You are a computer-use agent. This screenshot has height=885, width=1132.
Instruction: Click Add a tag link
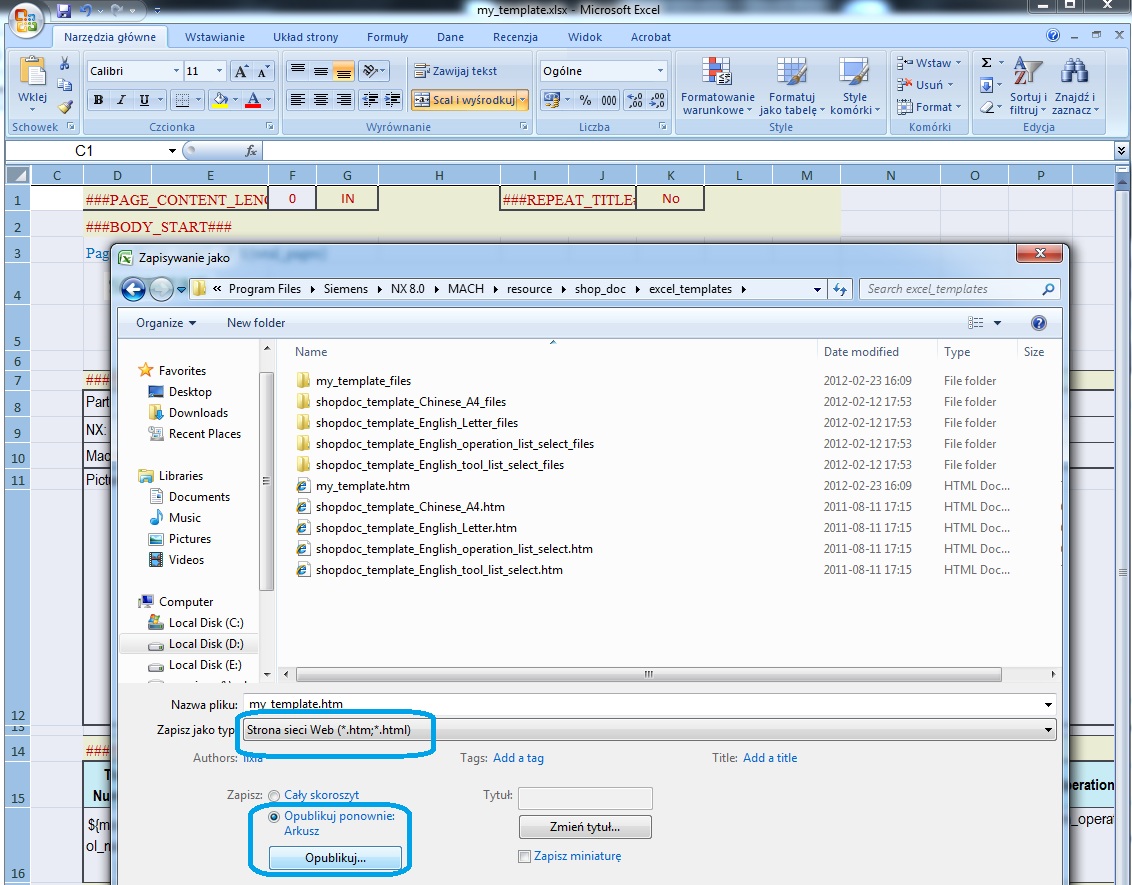(x=518, y=758)
